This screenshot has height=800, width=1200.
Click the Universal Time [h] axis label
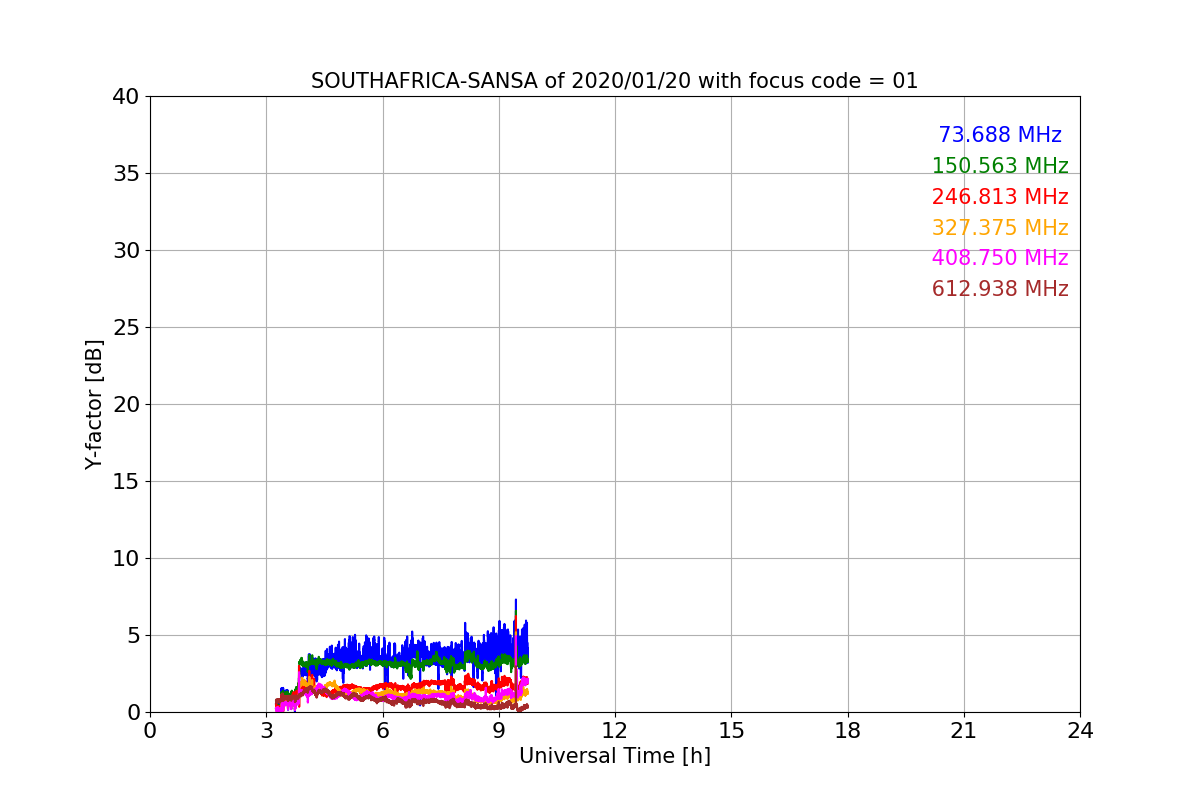click(615, 756)
